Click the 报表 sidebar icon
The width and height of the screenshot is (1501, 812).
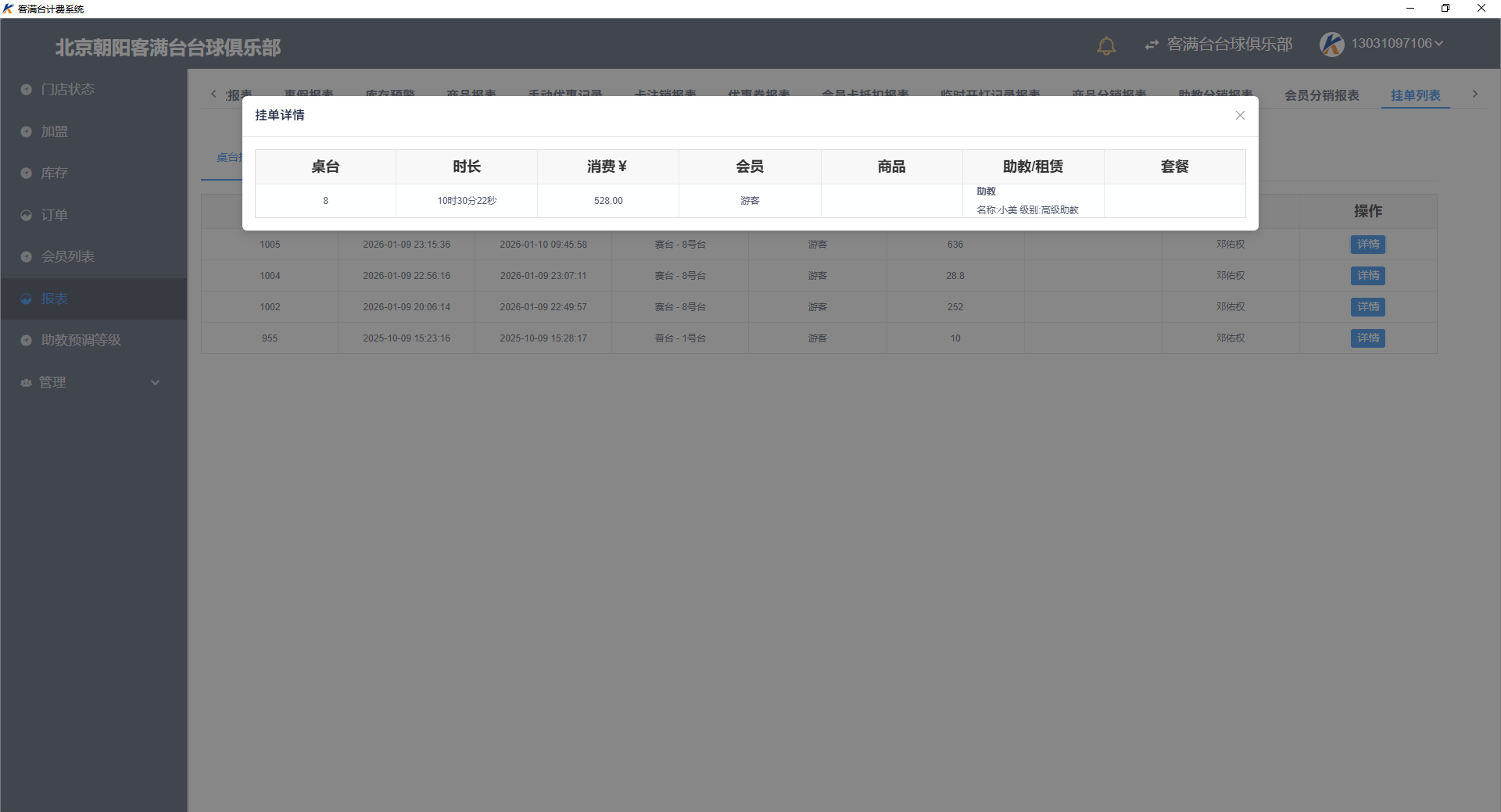[26, 299]
